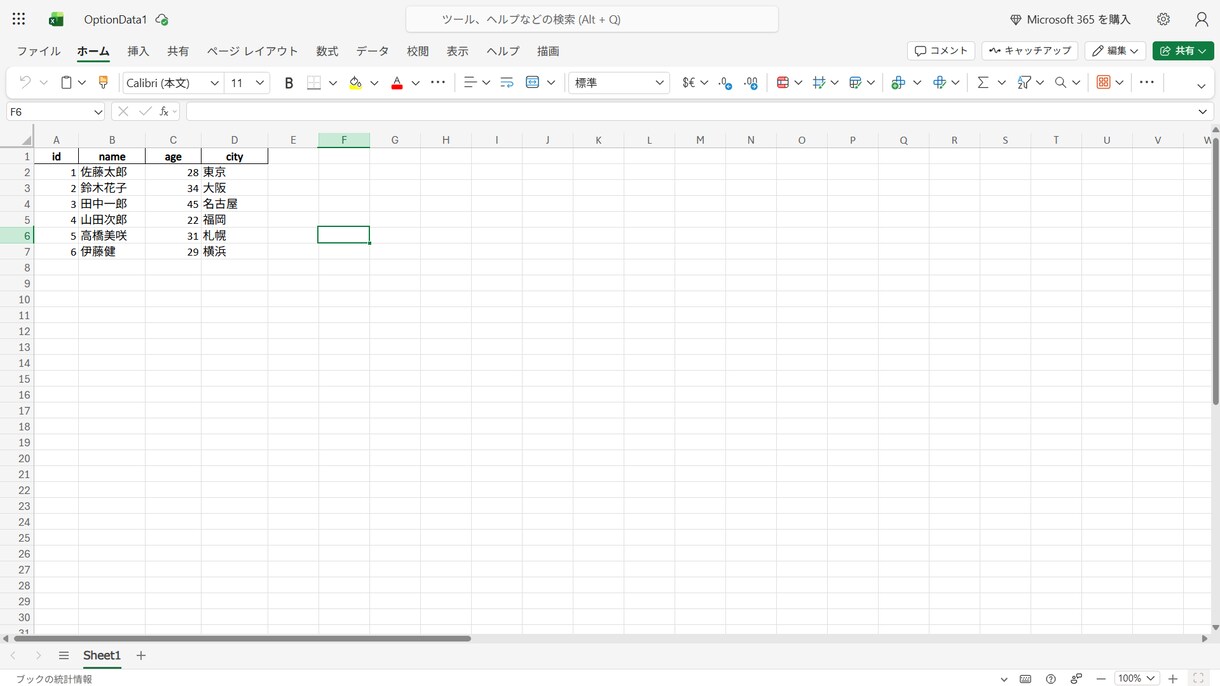Click the currency accounting format icon

point(688,83)
